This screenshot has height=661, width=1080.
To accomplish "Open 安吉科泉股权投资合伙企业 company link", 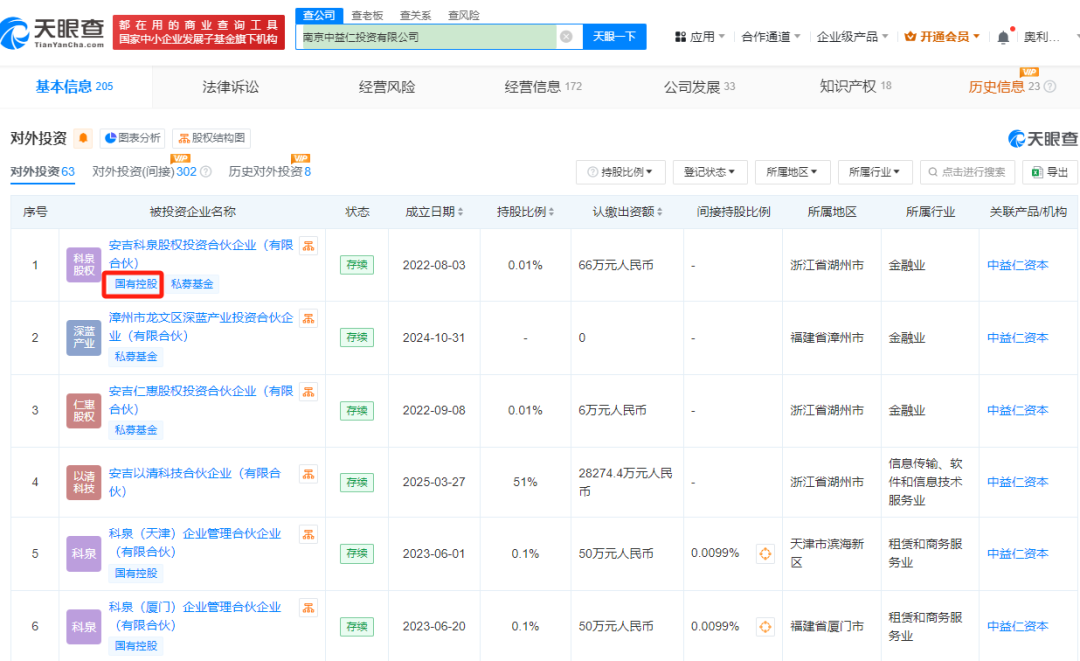I will click(201, 254).
